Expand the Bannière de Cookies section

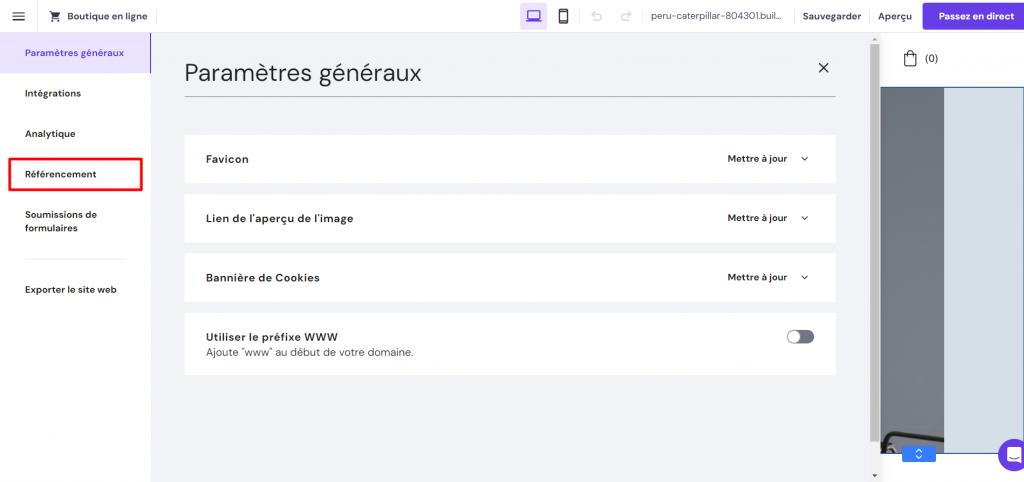click(x=510, y=278)
